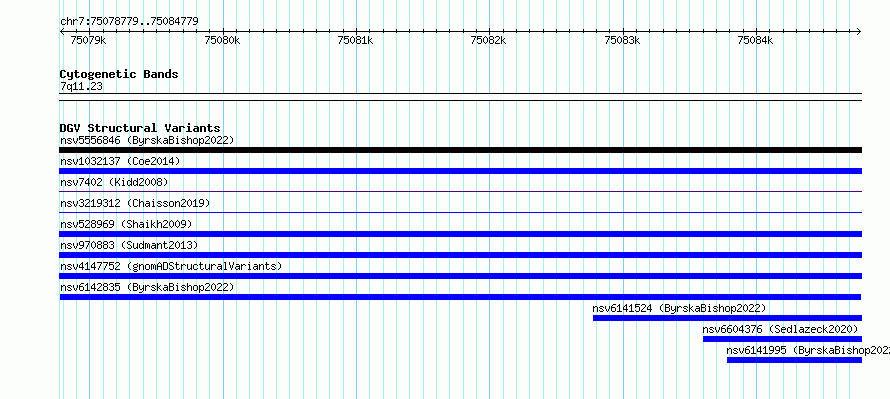Click the 75080k ruler tick label
890x399 pixels.
pos(222,40)
